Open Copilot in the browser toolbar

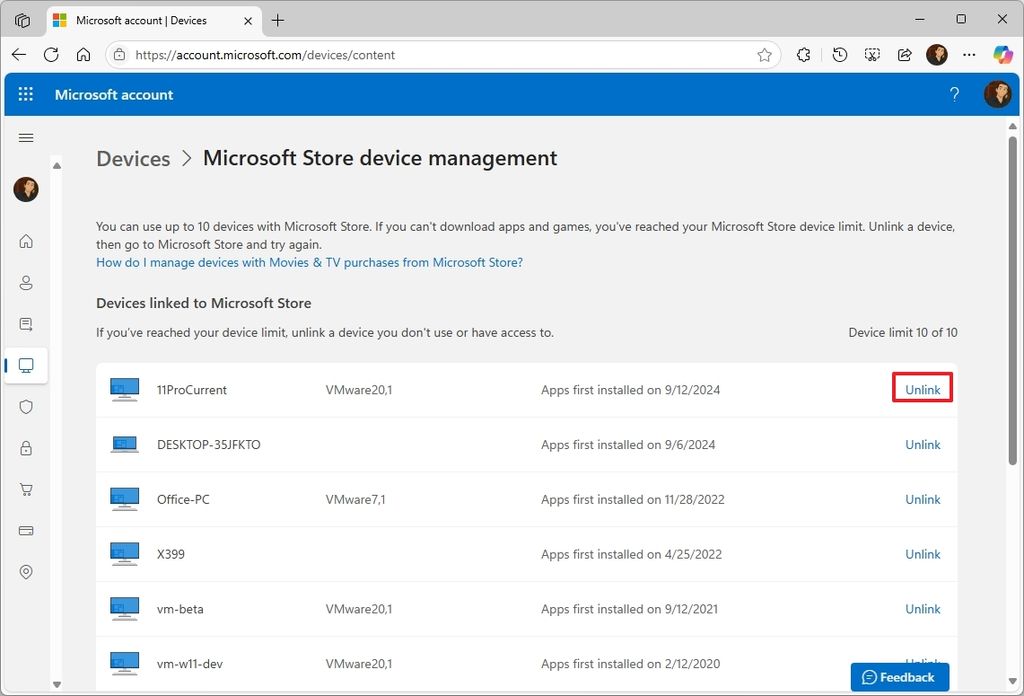(x=1003, y=54)
